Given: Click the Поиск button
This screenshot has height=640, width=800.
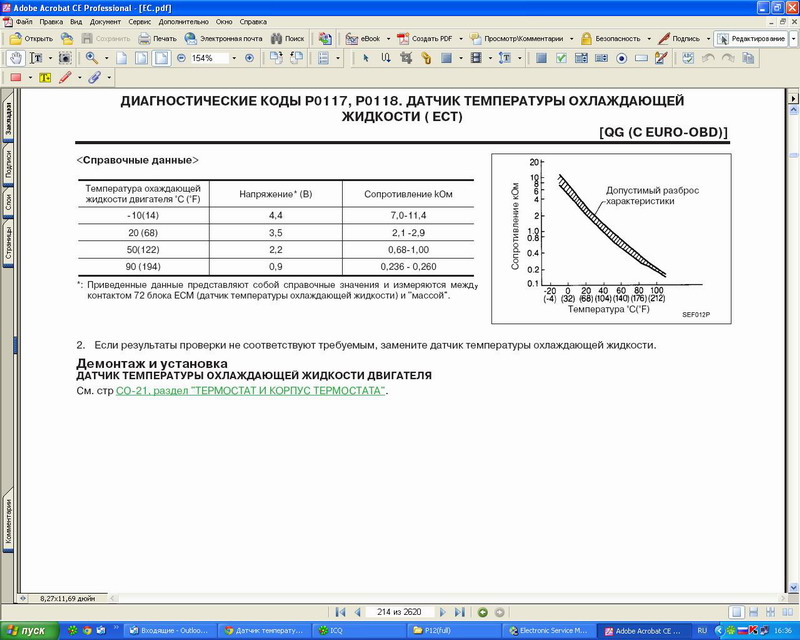Looking at the screenshot, I should click(x=287, y=39).
